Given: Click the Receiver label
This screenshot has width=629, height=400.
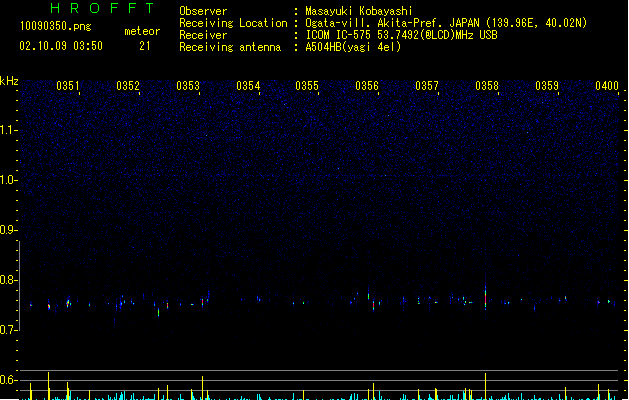Looking at the screenshot, I should 203,35.
